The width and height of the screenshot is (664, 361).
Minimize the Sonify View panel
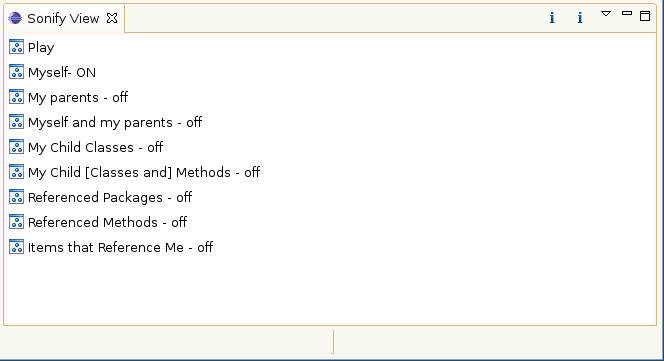pyautogui.click(x=627, y=14)
